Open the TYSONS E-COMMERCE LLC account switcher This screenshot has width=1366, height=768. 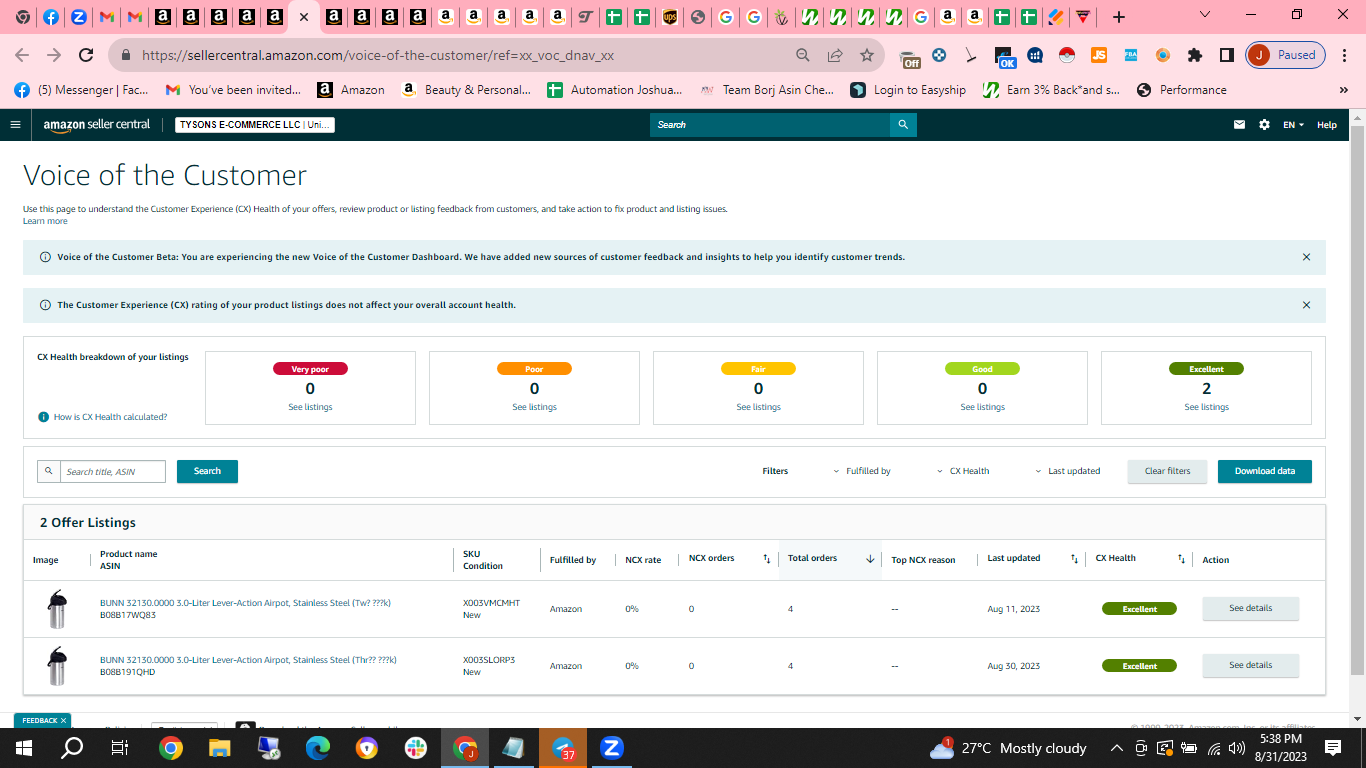coord(255,125)
